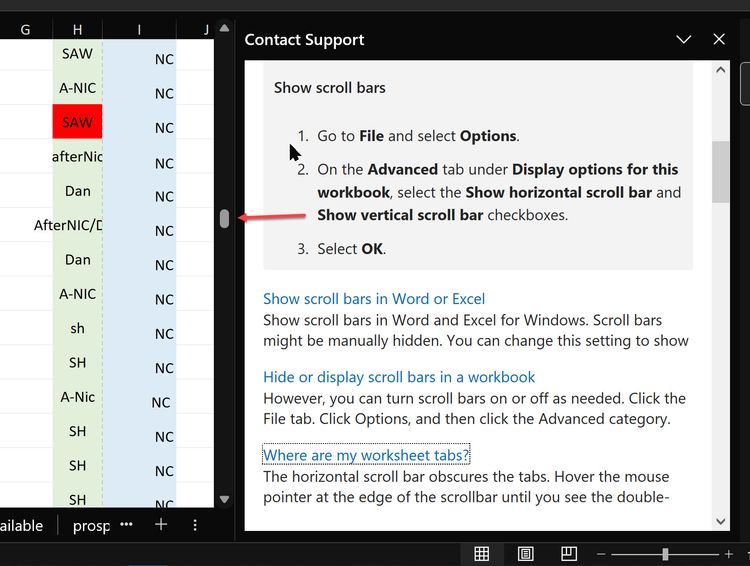
Task: Show more sheet tabs via ellipsis
Action: [x=126, y=524]
